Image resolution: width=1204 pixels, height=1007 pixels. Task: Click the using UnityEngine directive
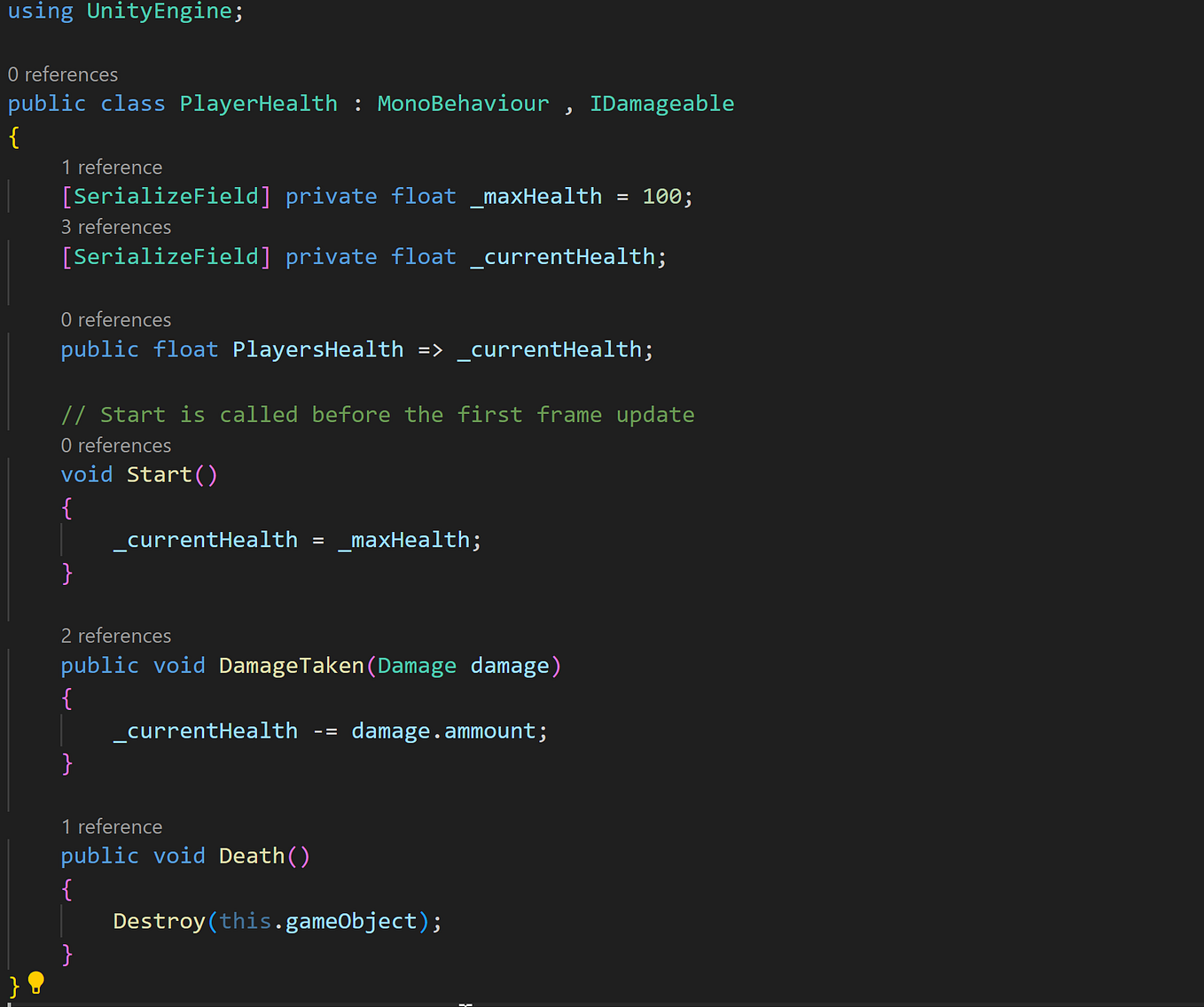[124, 12]
